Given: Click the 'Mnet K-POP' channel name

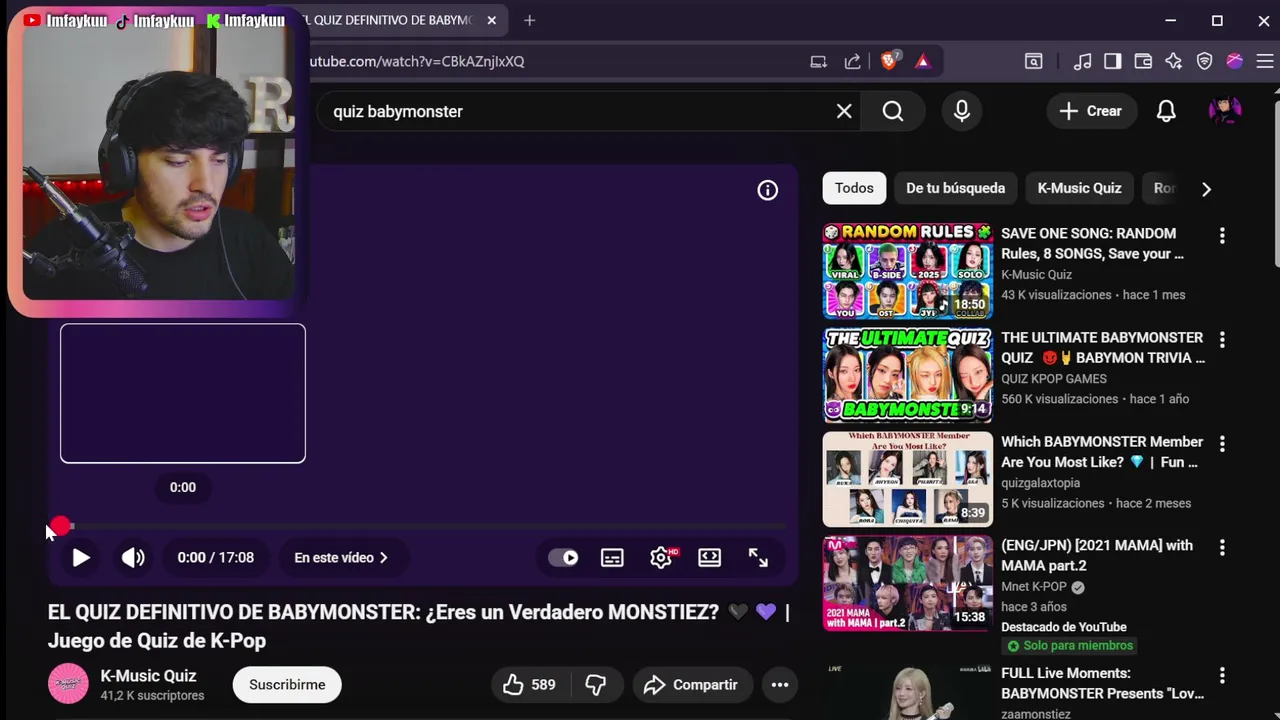Looking at the screenshot, I should [1034, 587].
